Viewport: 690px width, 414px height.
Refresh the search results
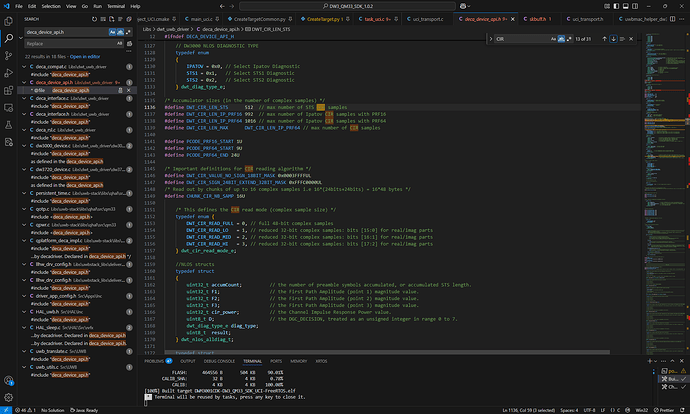[94, 19]
